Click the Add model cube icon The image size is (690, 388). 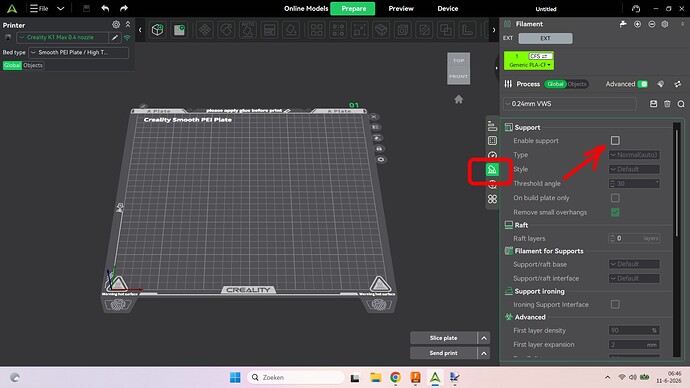(x=158, y=30)
